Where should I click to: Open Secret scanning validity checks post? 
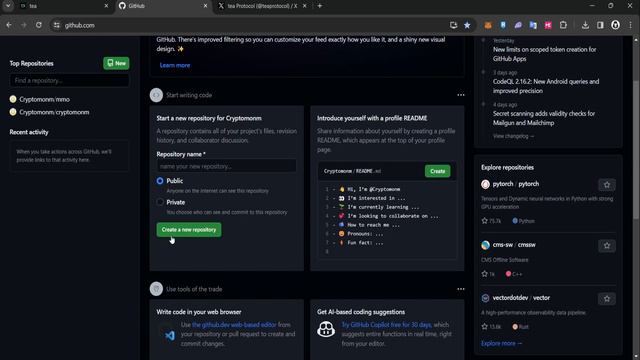(544, 118)
